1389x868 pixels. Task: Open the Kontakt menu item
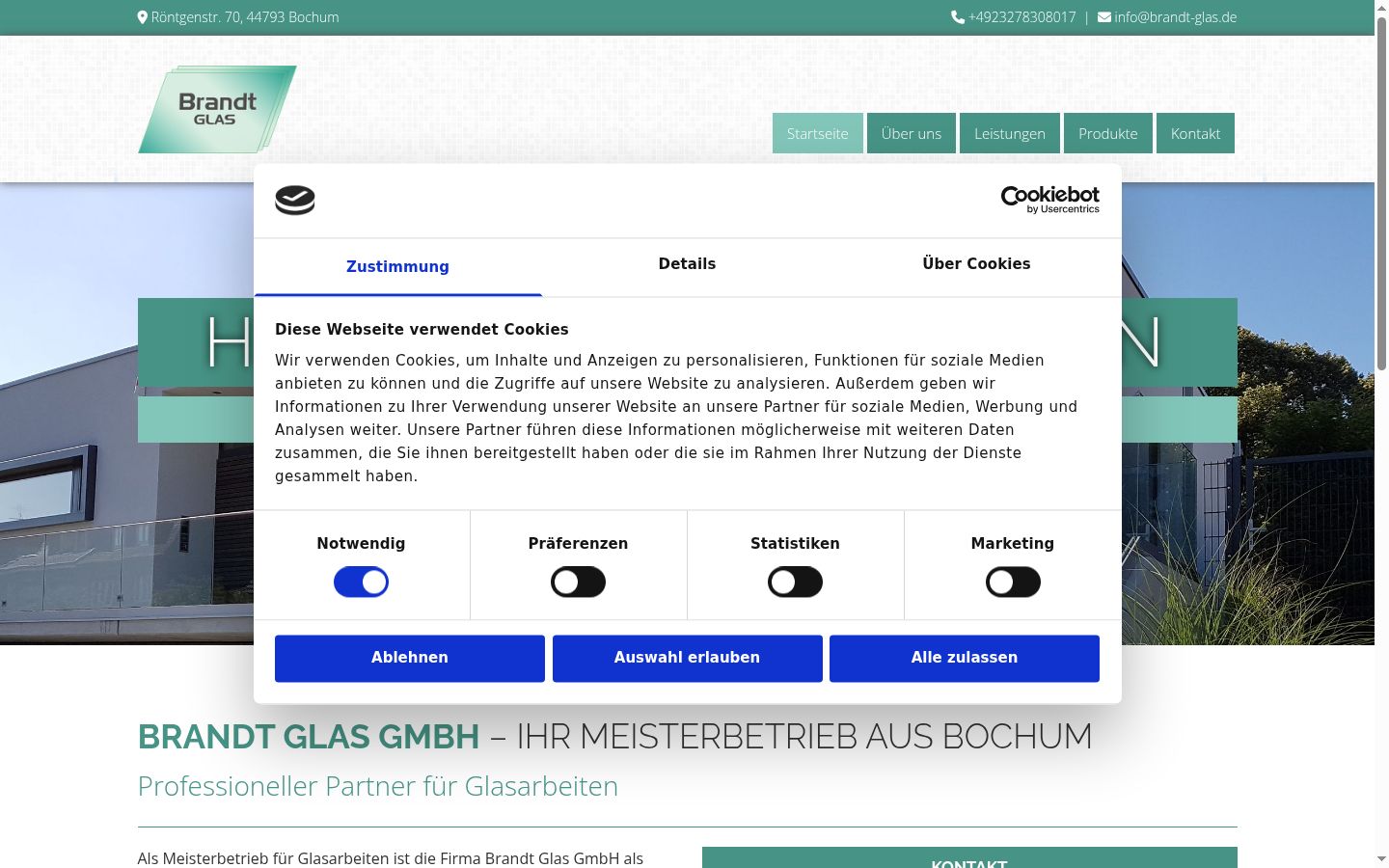tap(1196, 133)
